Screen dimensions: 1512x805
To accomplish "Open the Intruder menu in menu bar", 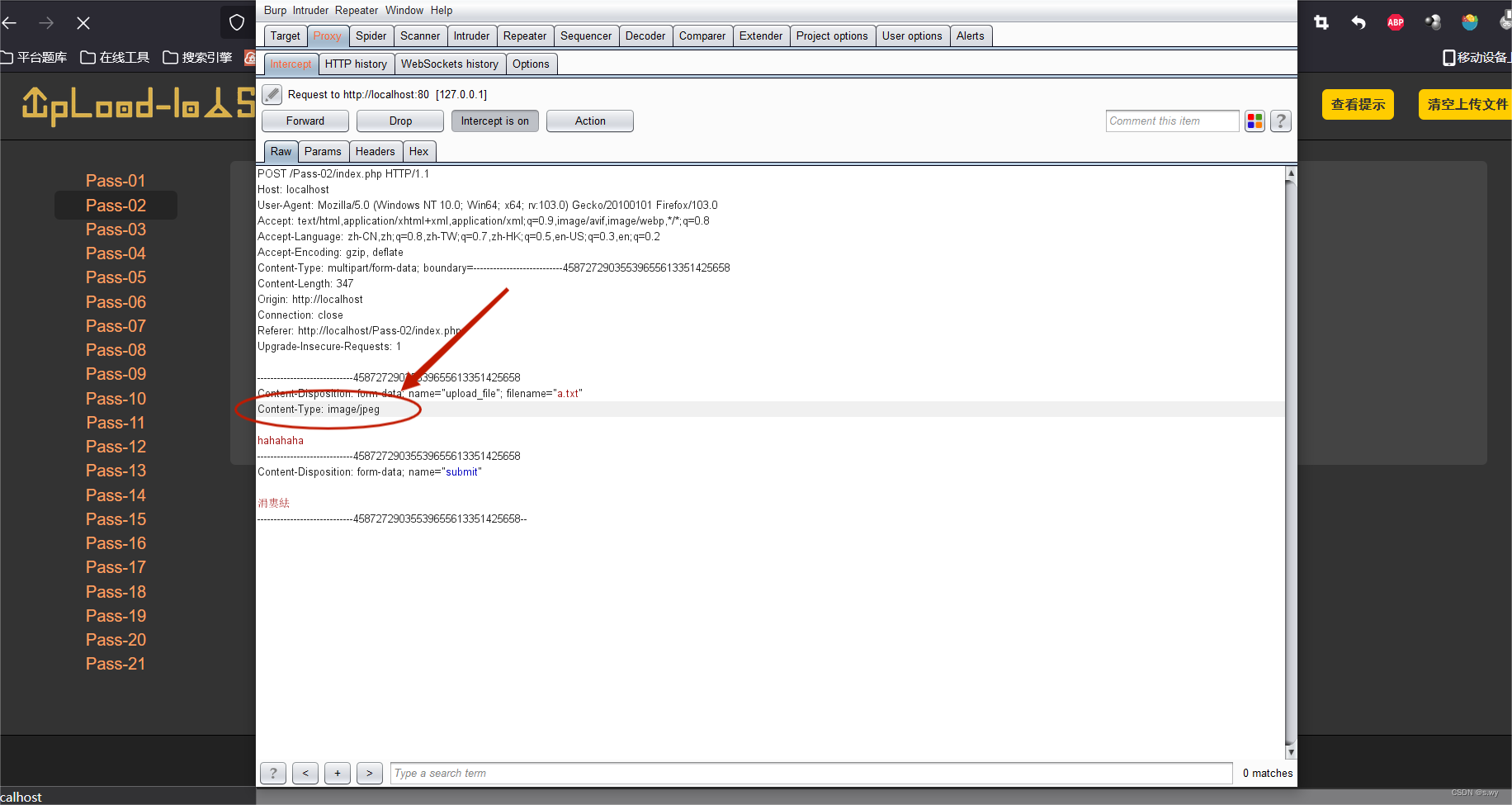I will (x=310, y=11).
